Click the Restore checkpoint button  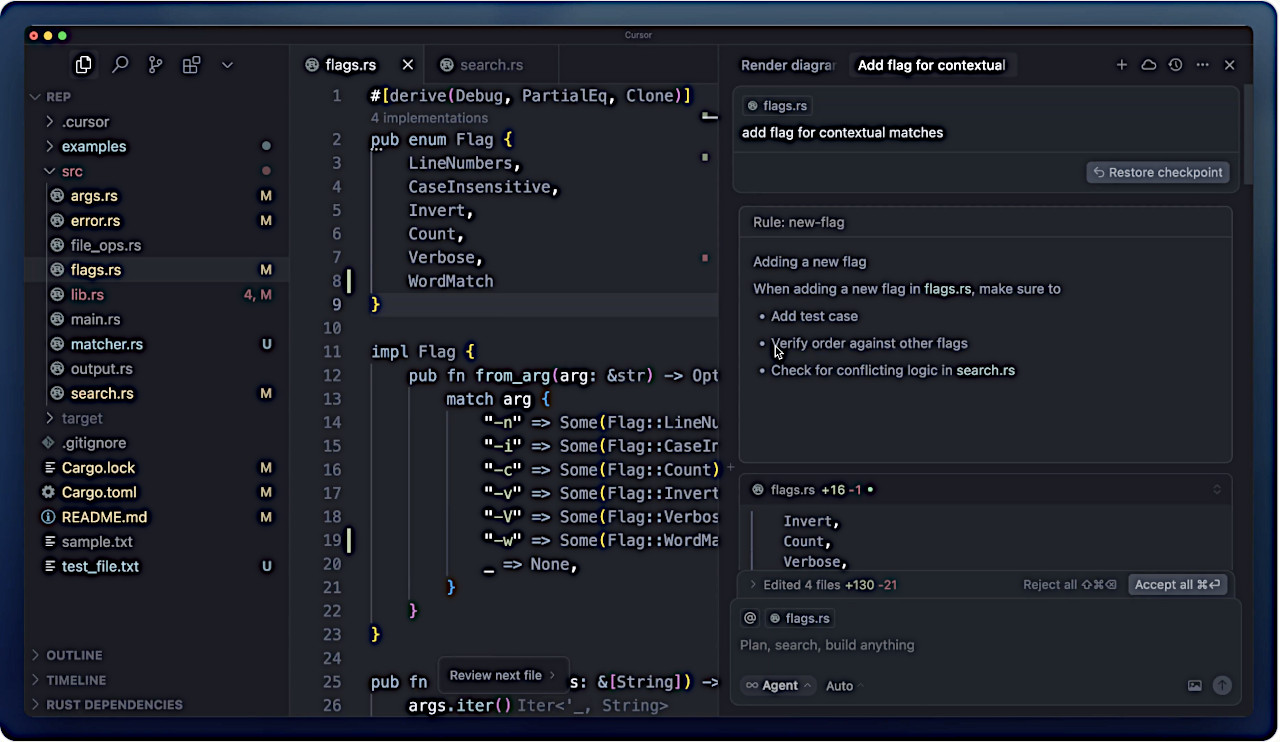pyautogui.click(x=1157, y=172)
